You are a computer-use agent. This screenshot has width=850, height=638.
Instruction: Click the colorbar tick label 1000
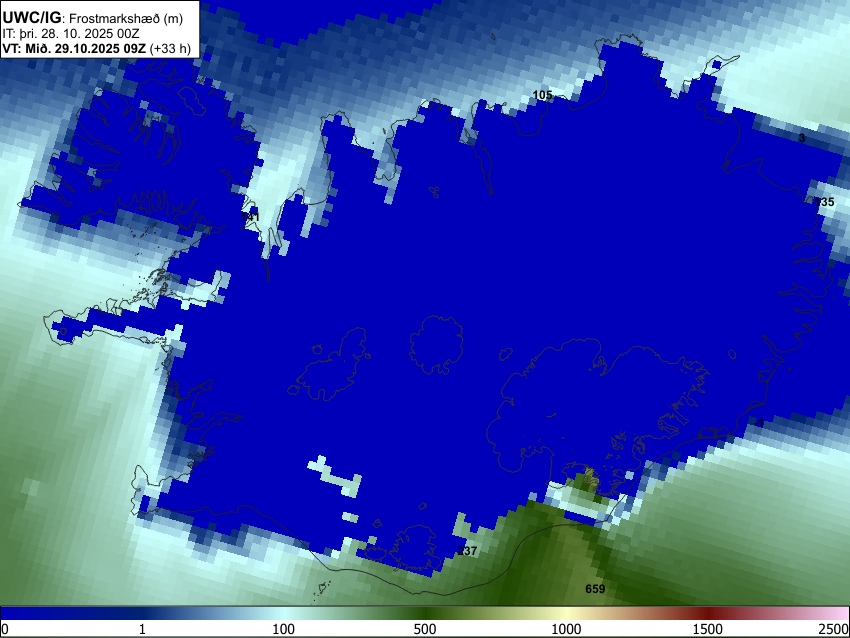(x=566, y=629)
